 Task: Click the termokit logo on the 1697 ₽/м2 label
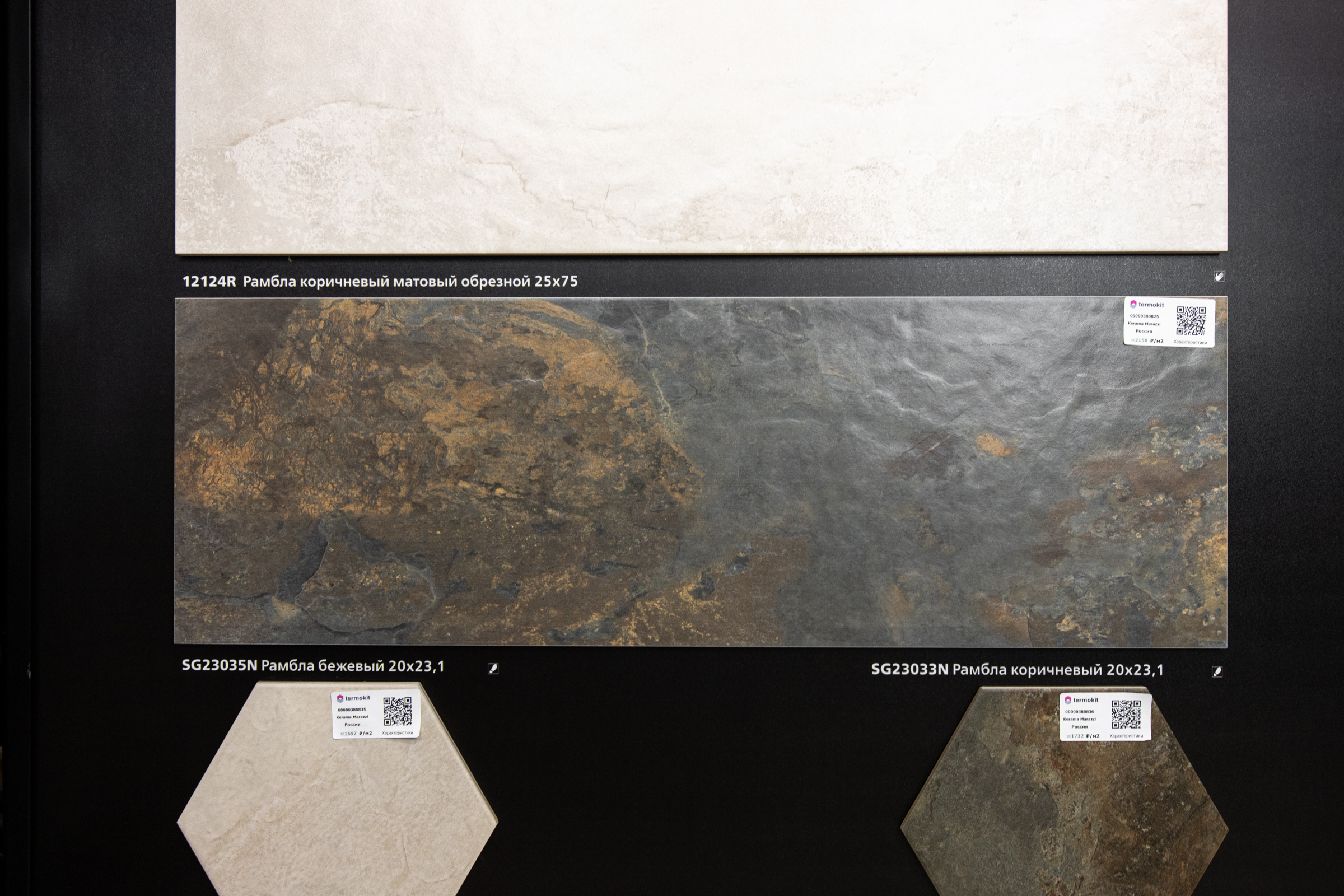pyautogui.click(x=354, y=699)
